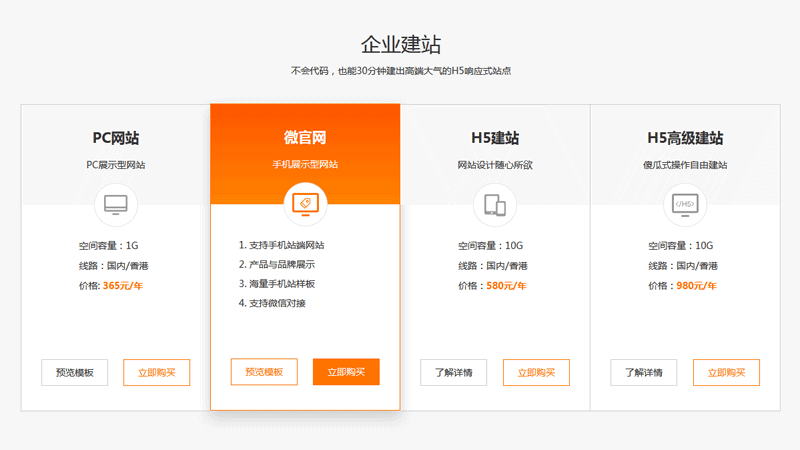Select the PC网站 card title

tap(116, 138)
